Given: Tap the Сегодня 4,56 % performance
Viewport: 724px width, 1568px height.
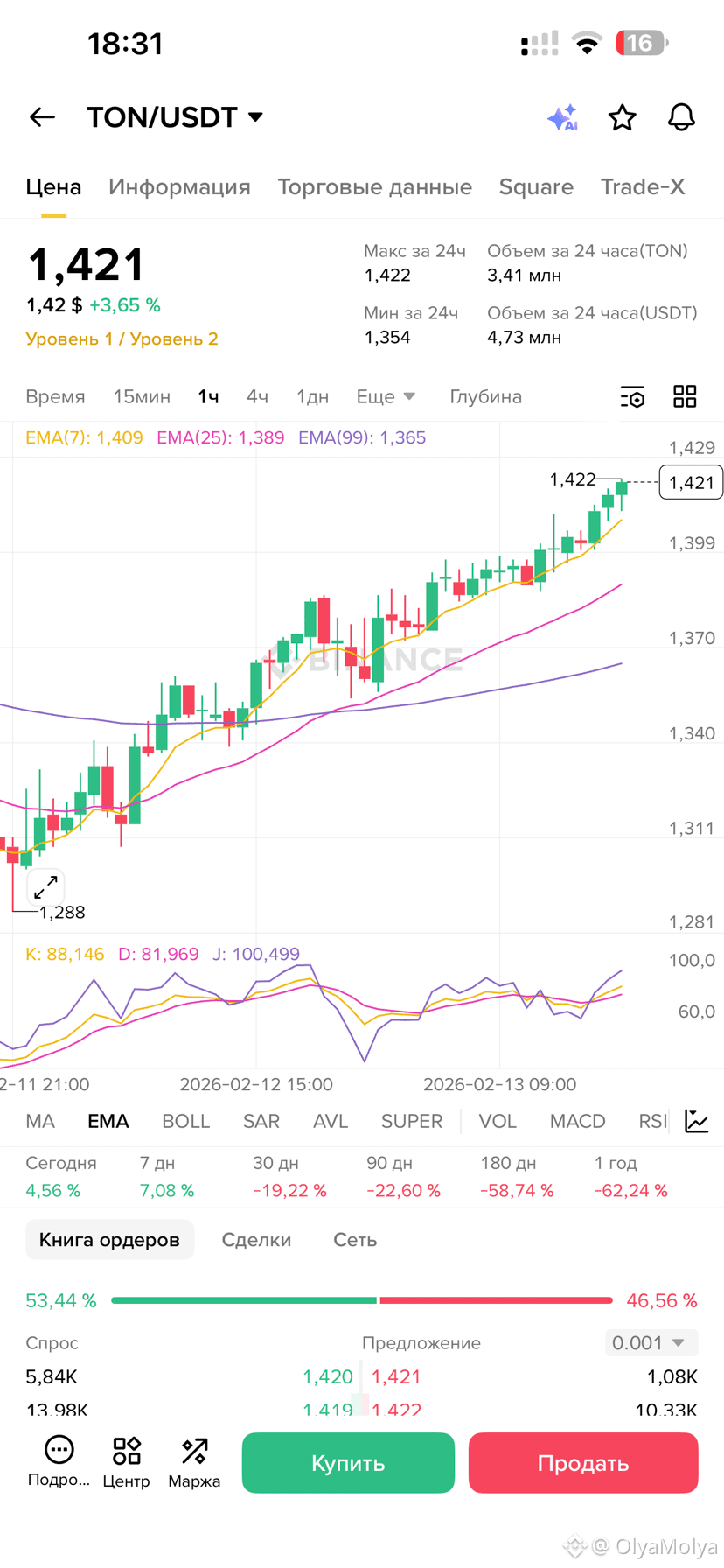Looking at the screenshot, I should point(61,1177).
